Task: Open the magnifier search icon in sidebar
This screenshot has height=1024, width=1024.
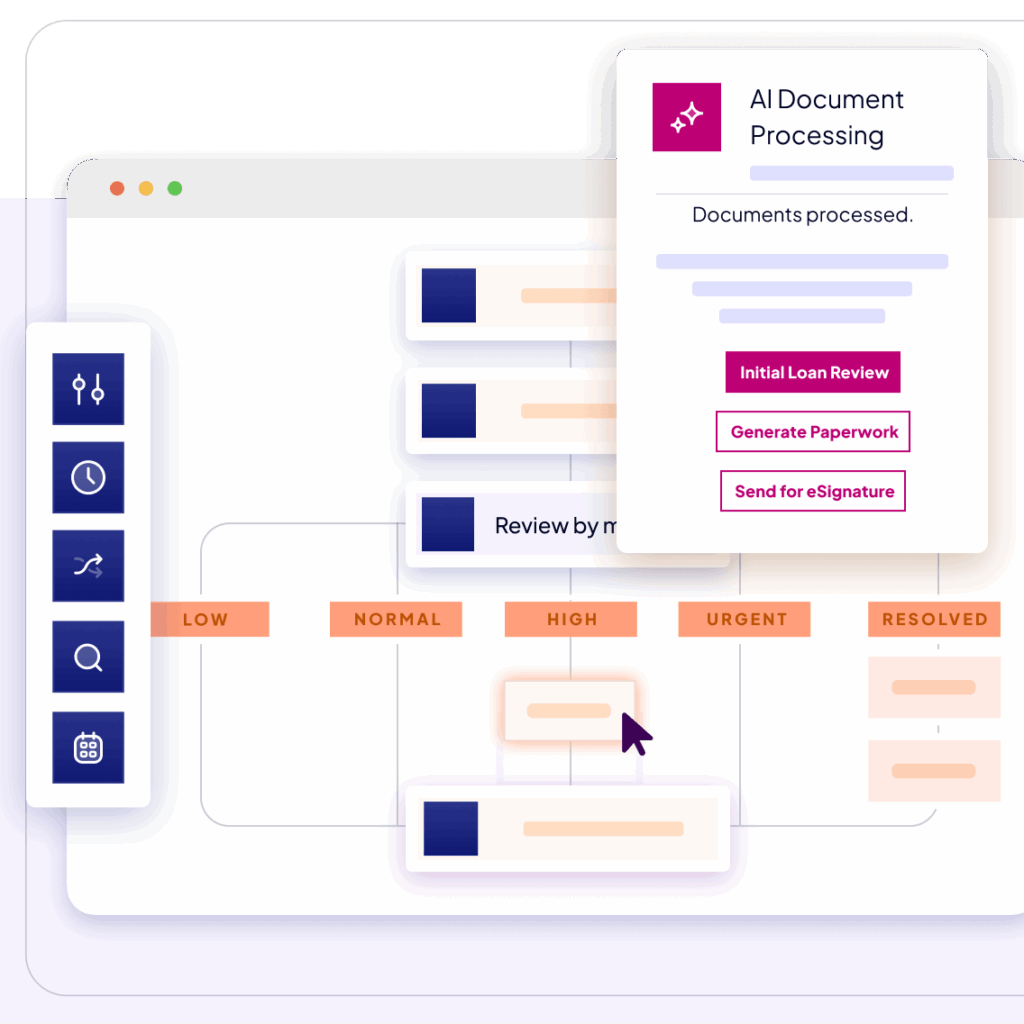Action: (88, 656)
